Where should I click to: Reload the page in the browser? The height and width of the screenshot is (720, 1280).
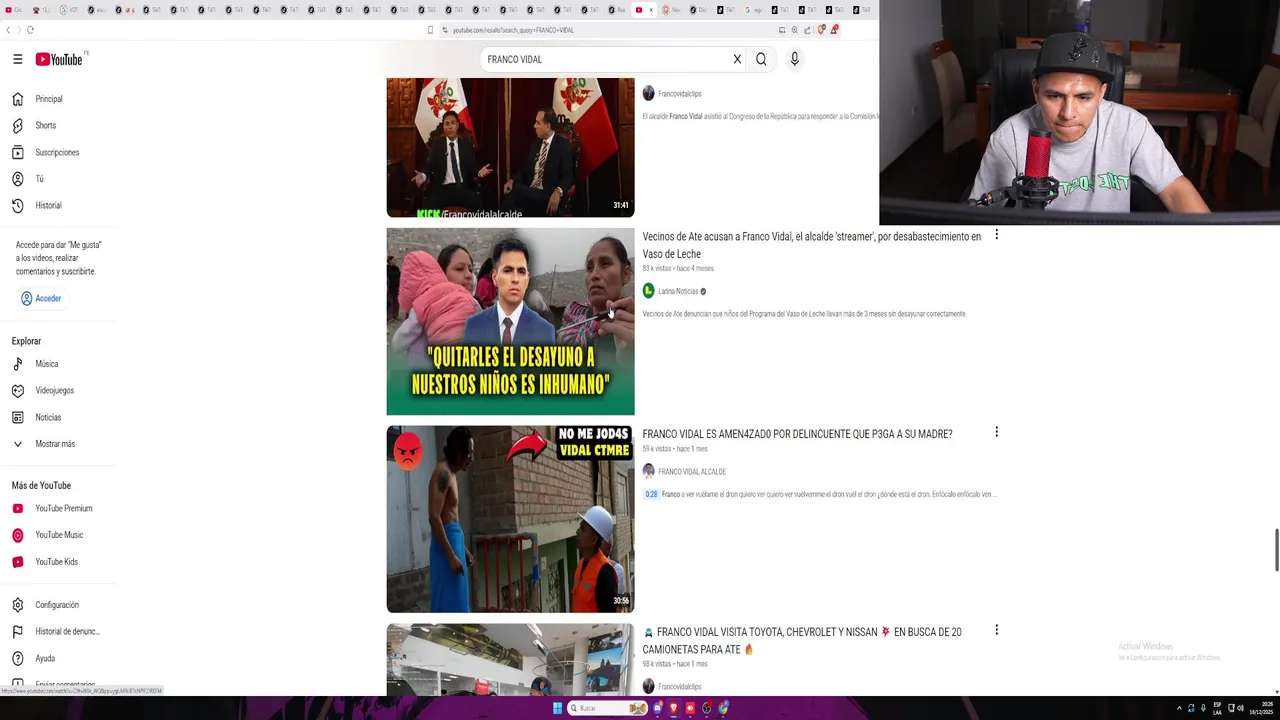click(30, 30)
